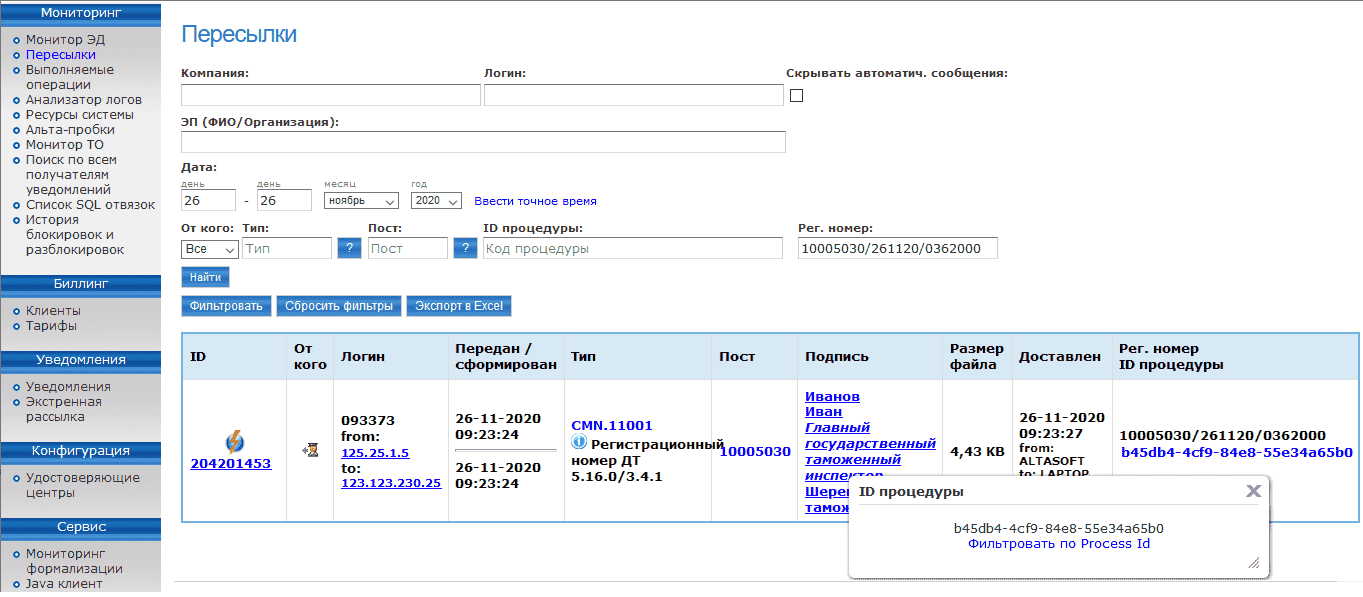Expand the год dropdown set to 2020
Image resolution: width=1363 pixels, height=597 pixels.
tap(436, 201)
